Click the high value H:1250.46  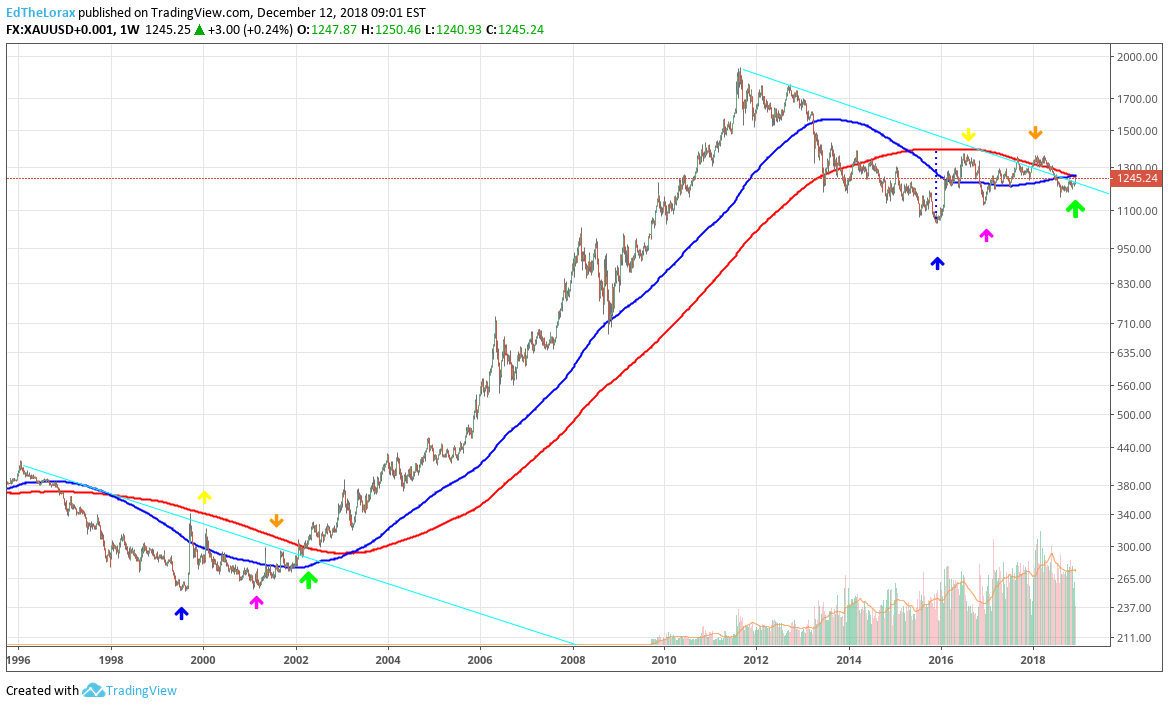click(x=391, y=30)
